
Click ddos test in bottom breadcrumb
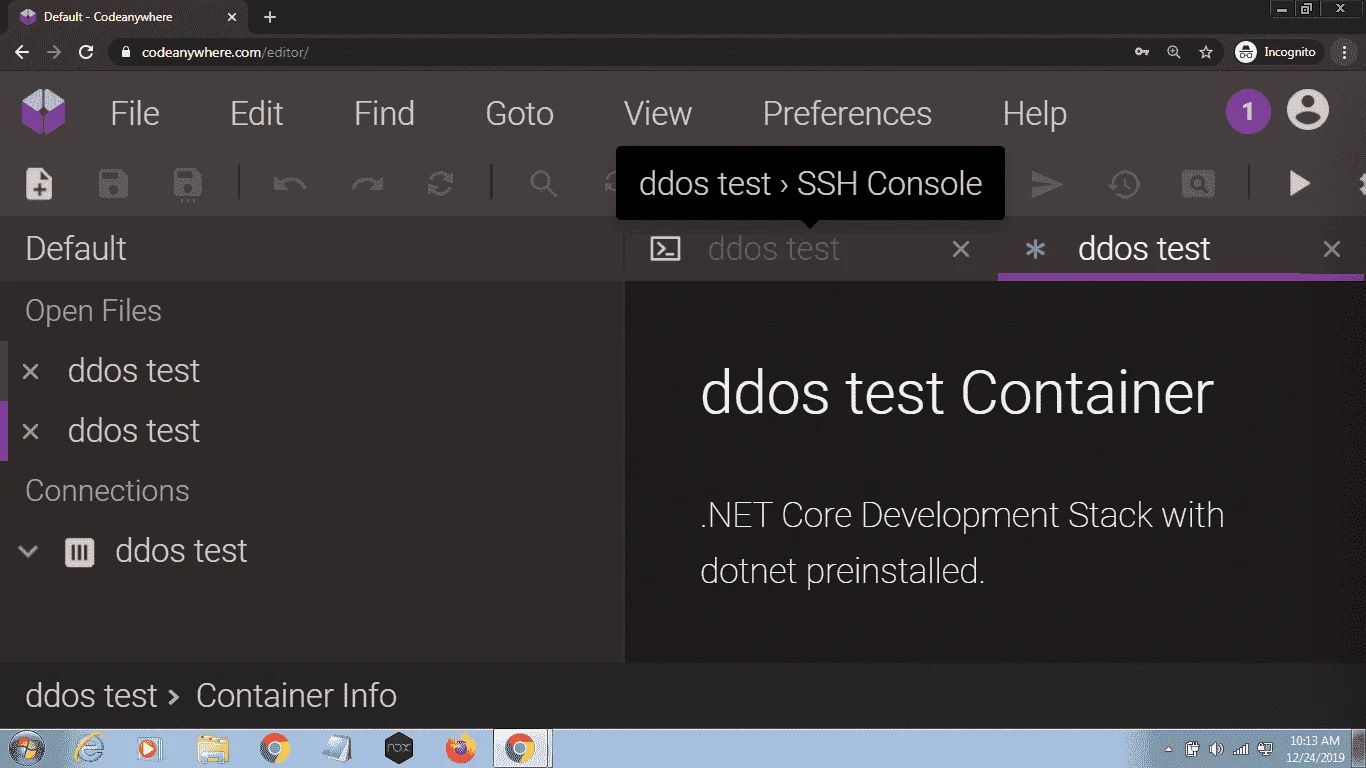(x=91, y=696)
